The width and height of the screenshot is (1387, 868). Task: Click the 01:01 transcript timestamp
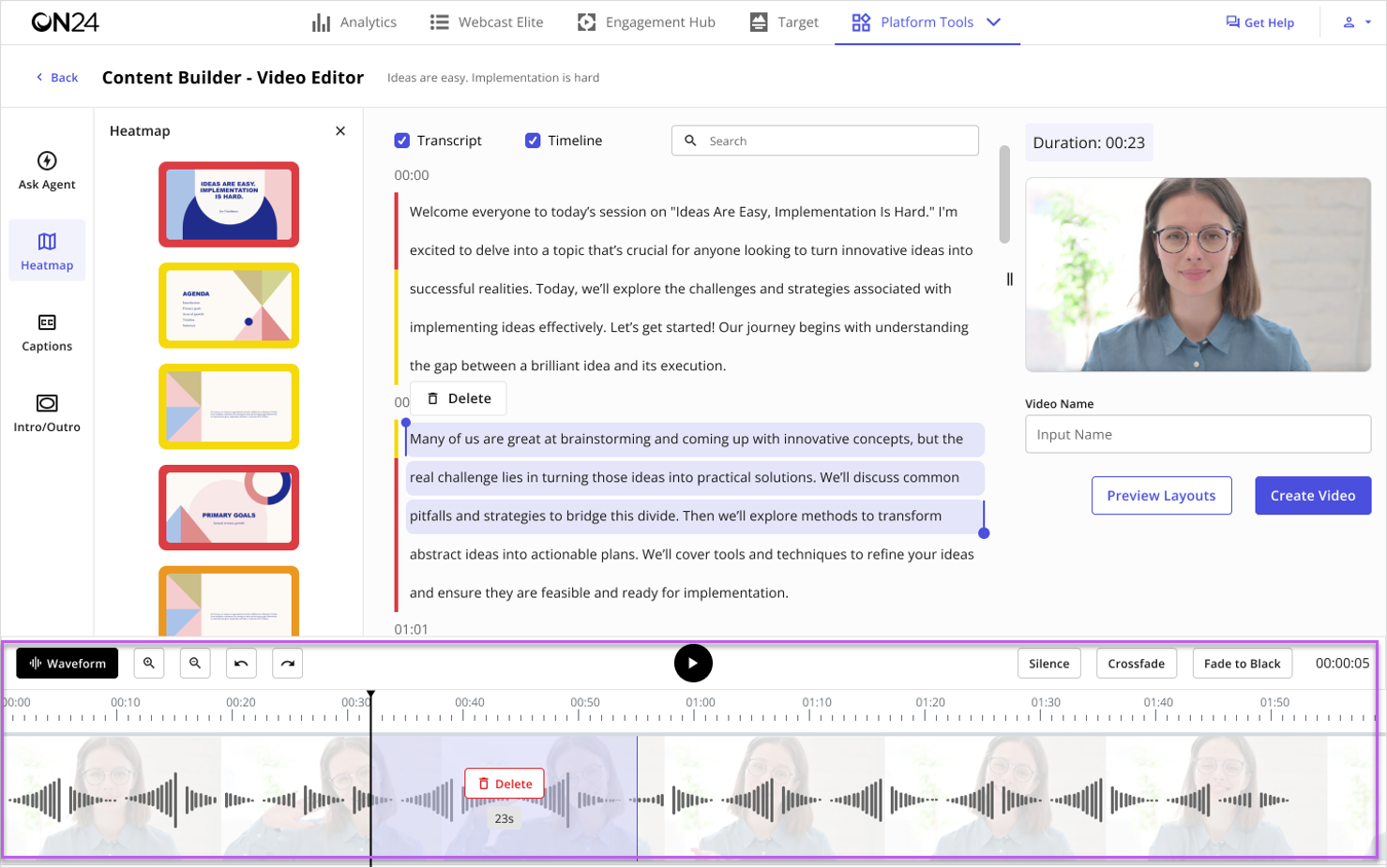411,630
